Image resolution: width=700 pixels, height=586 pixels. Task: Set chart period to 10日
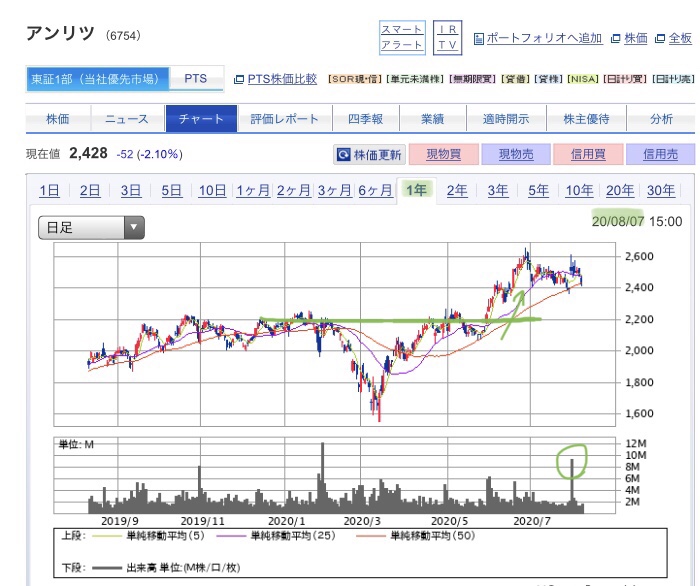(x=212, y=191)
